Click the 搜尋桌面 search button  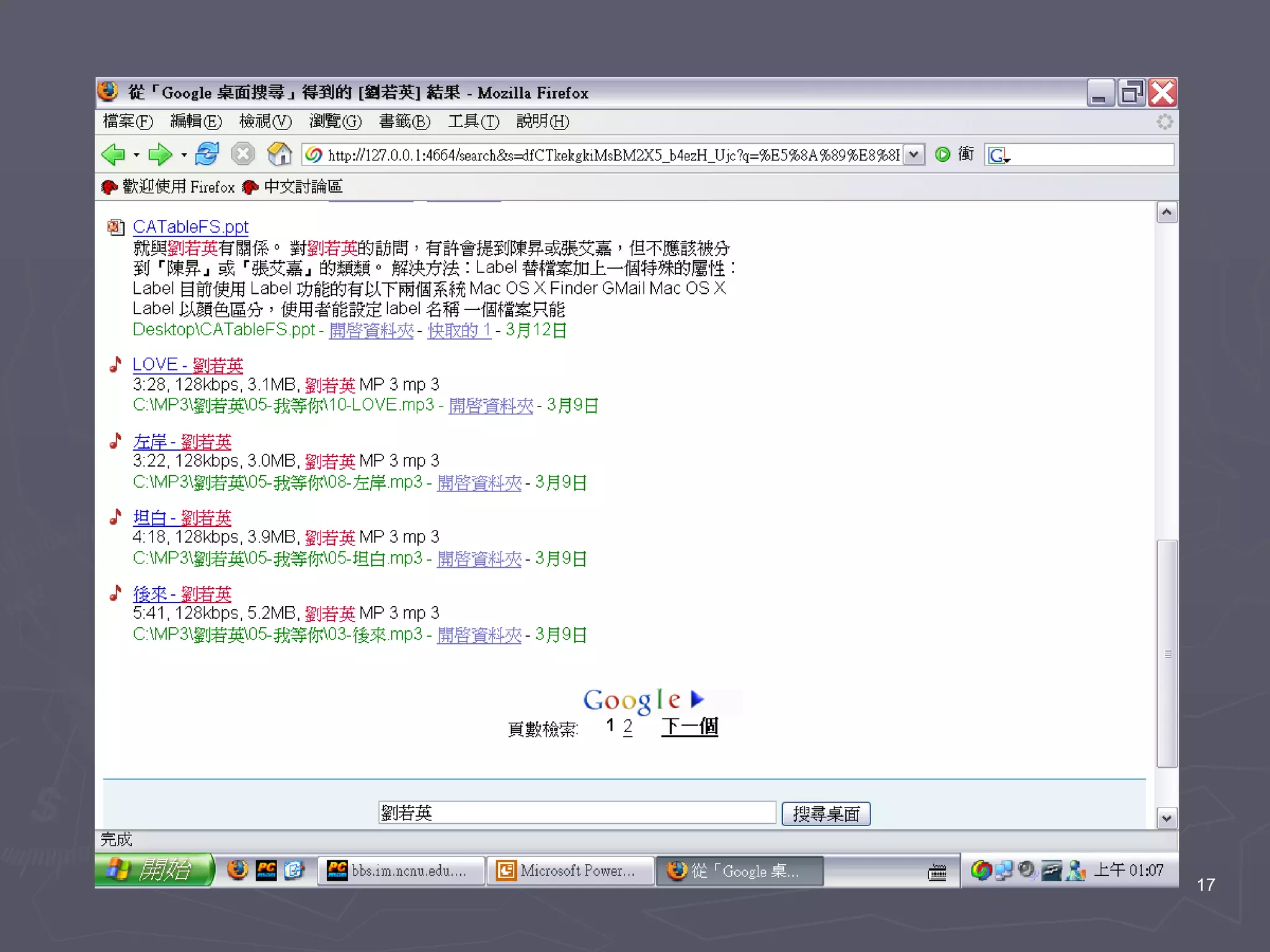pyautogui.click(x=825, y=813)
